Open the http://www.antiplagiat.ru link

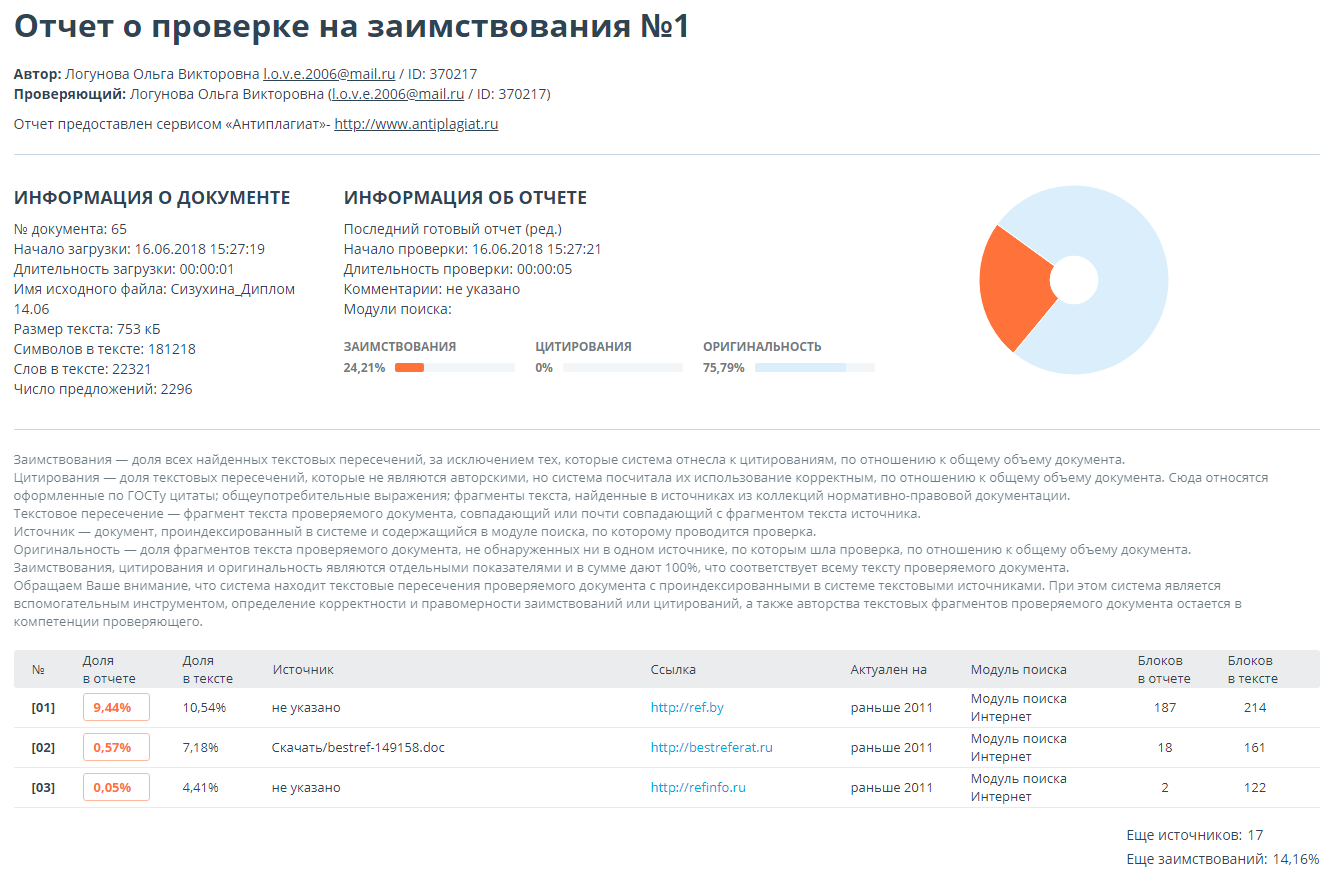click(416, 124)
